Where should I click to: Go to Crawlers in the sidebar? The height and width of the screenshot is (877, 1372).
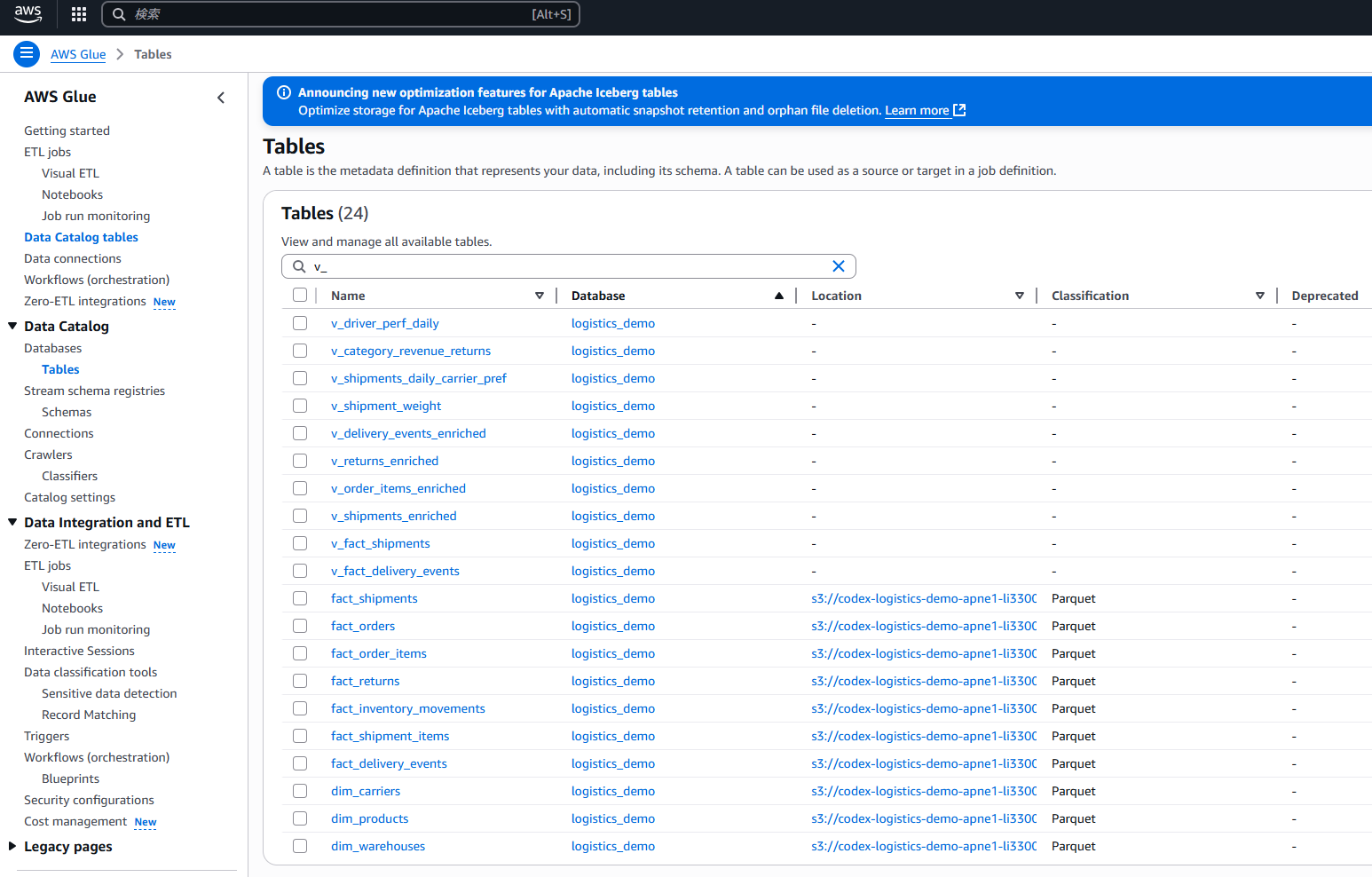click(x=48, y=454)
